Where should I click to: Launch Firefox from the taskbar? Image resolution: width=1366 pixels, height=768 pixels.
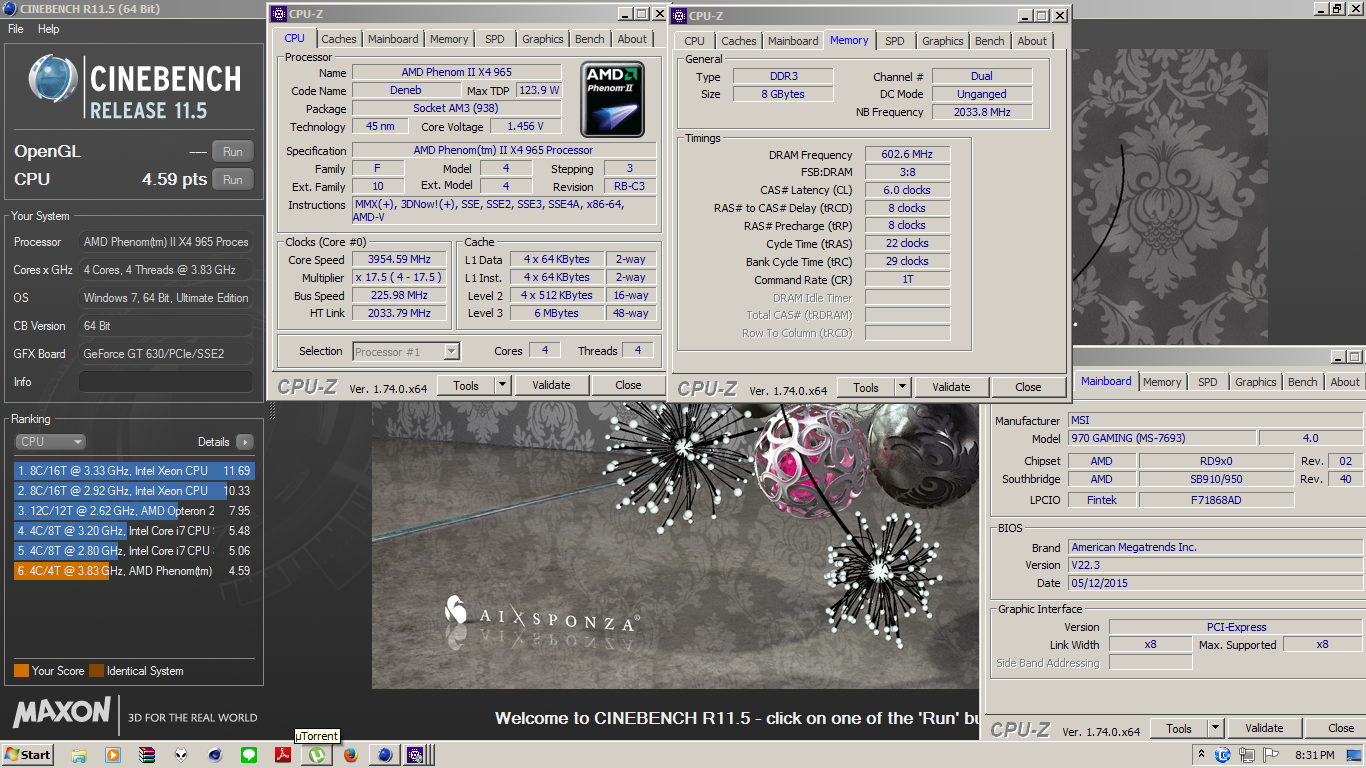(351, 755)
